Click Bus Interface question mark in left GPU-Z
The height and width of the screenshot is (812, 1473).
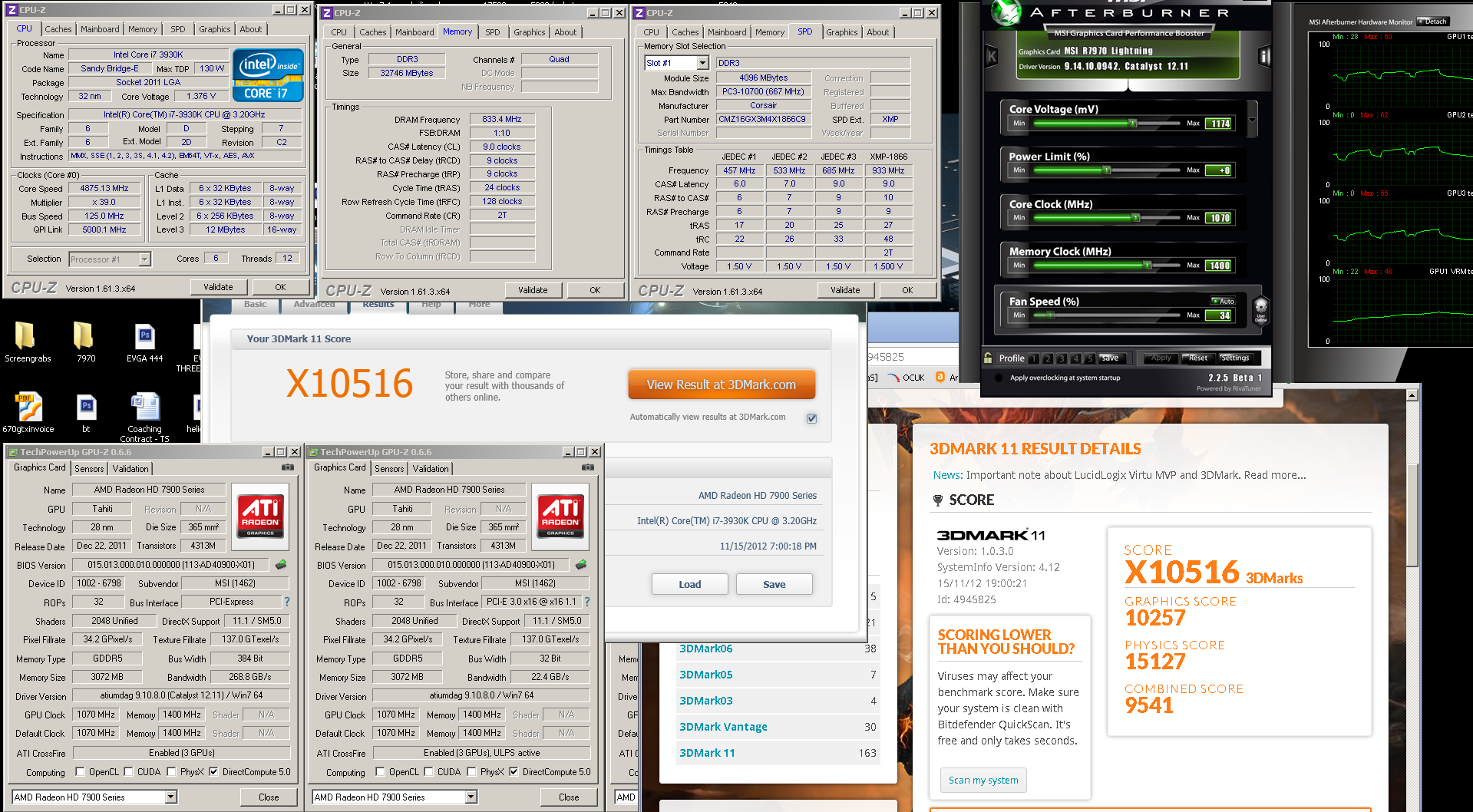(287, 602)
